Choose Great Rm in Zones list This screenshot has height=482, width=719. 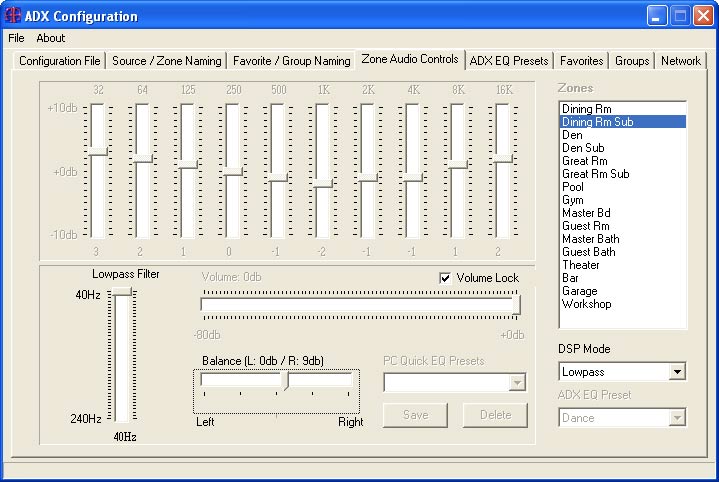click(623, 161)
